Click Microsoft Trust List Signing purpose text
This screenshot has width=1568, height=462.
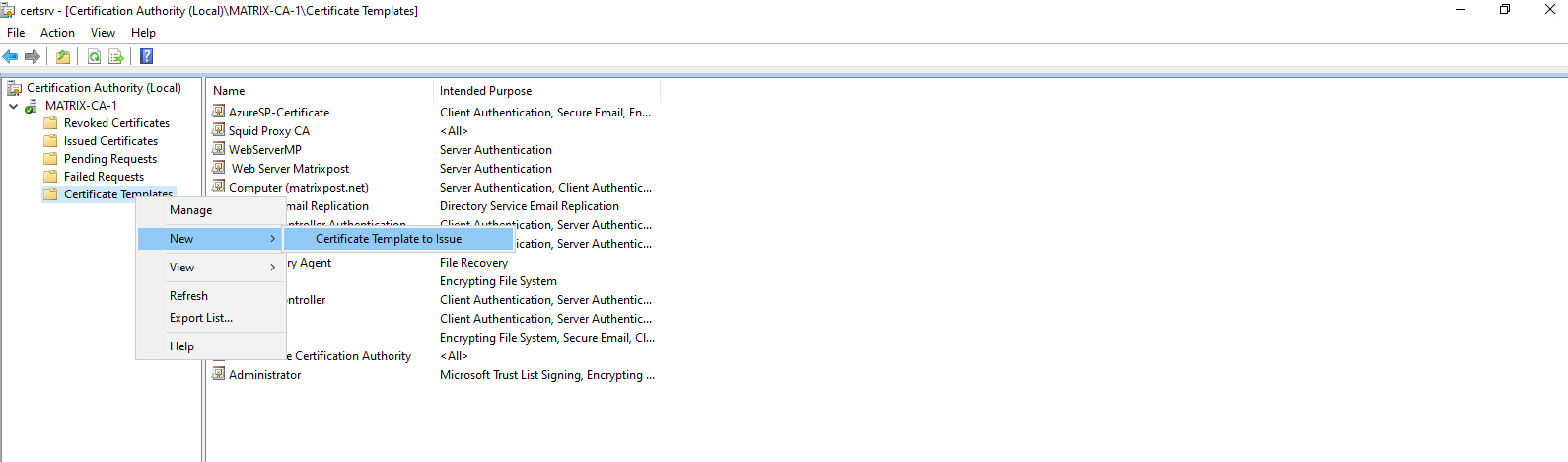click(x=546, y=375)
